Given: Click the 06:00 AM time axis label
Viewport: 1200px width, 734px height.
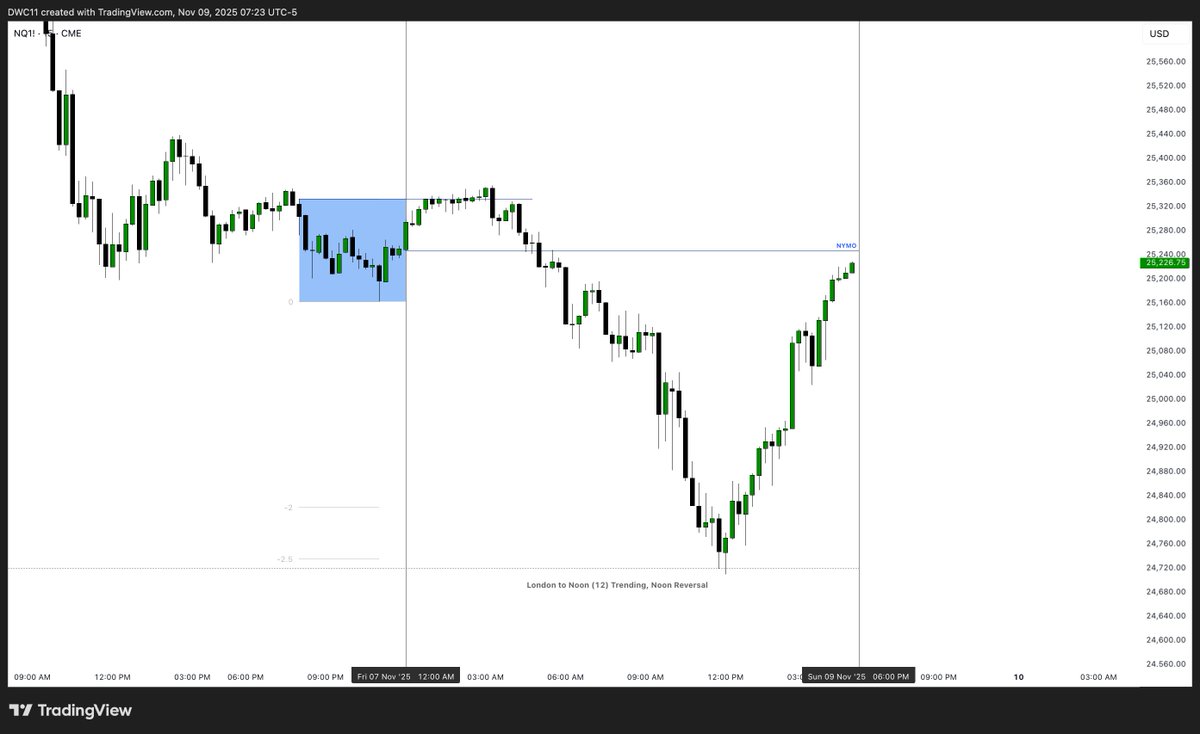Looking at the screenshot, I should click(x=565, y=677).
